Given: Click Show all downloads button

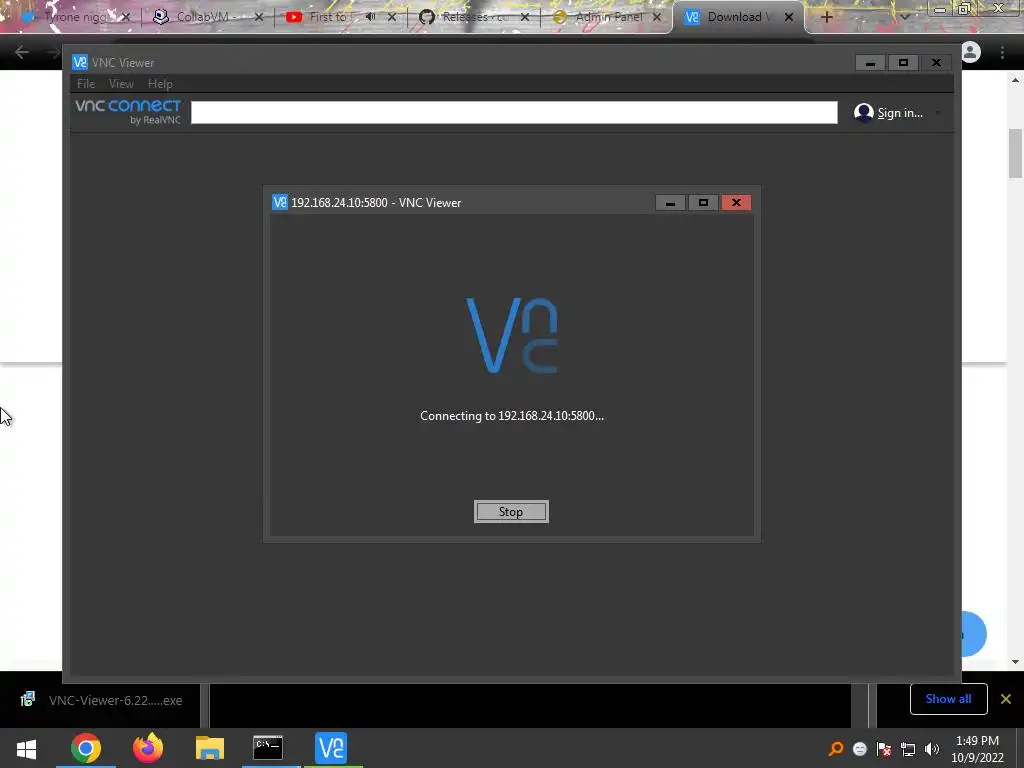Looking at the screenshot, I should [948, 699].
